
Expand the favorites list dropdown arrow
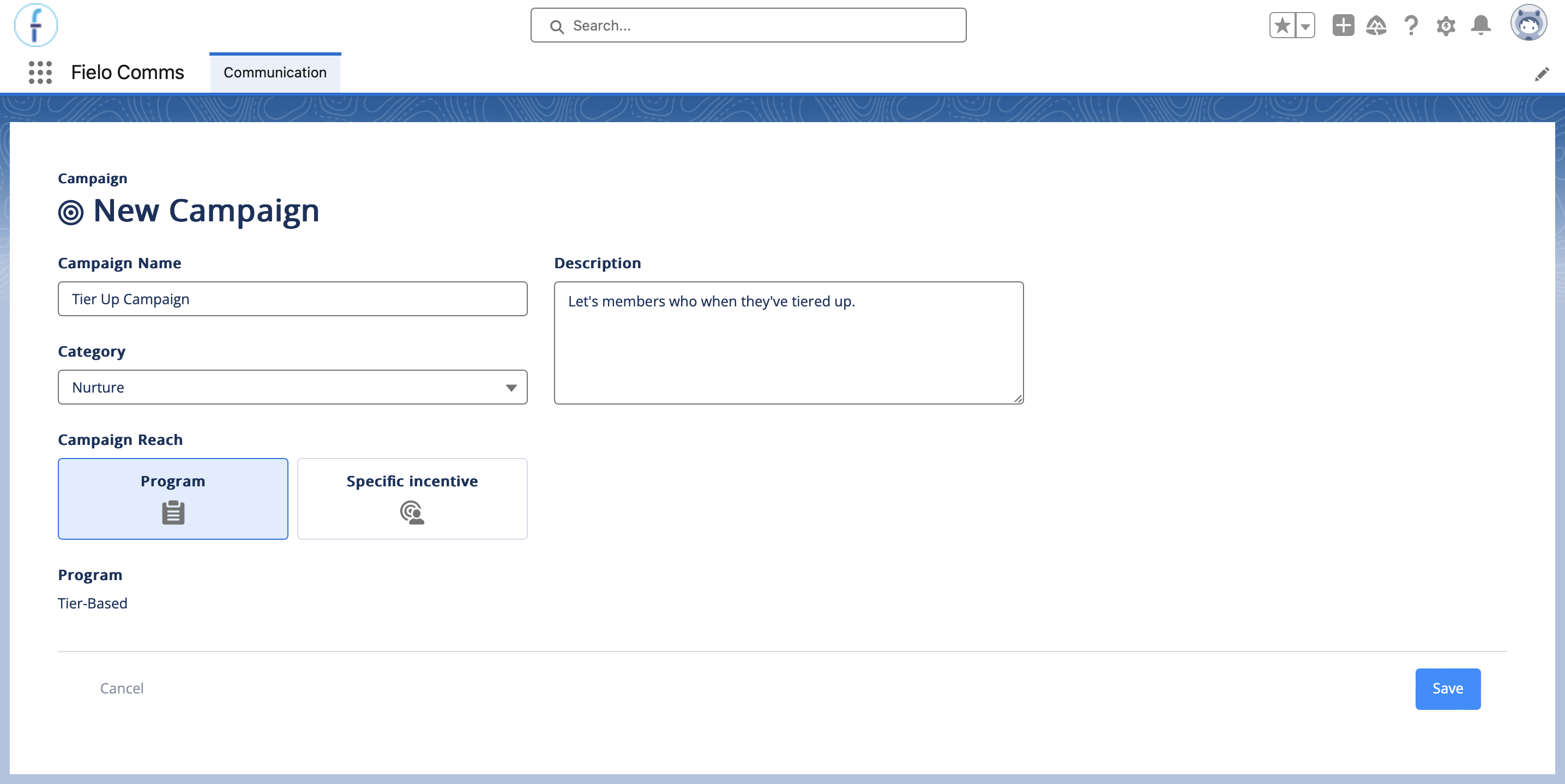click(x=1305, y=26)
